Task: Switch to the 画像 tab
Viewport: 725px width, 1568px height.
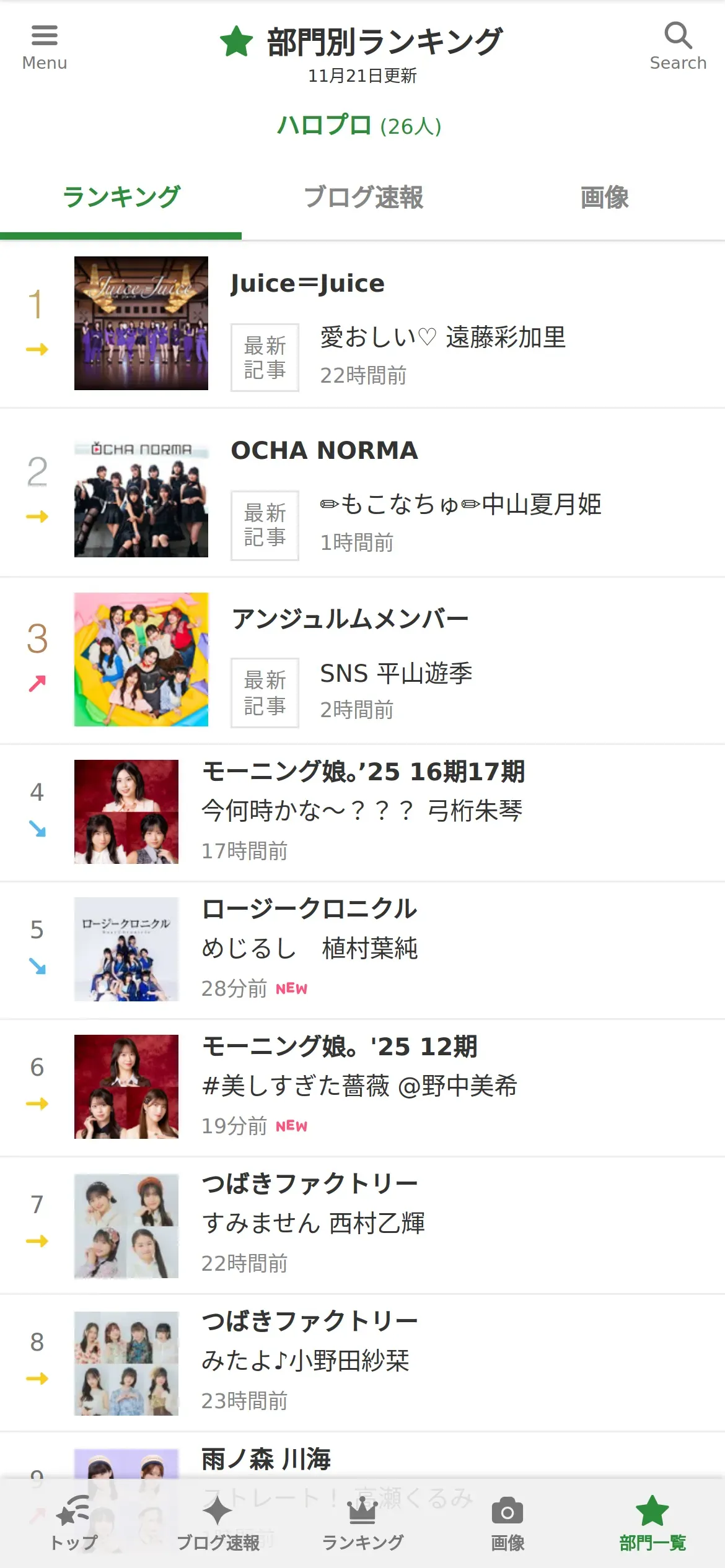Action: point(604,198)
